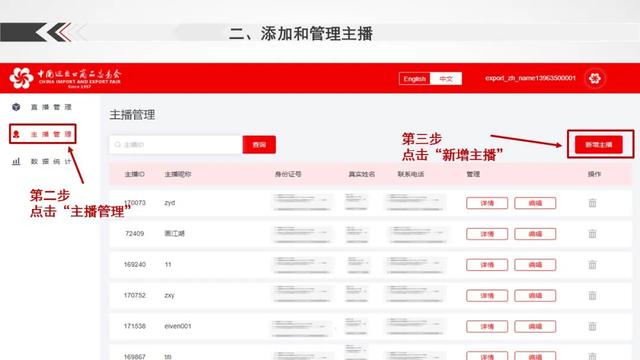Click the account name export_zh_name13963500001
The image size is (640, 360).
(x=530, y=78)
